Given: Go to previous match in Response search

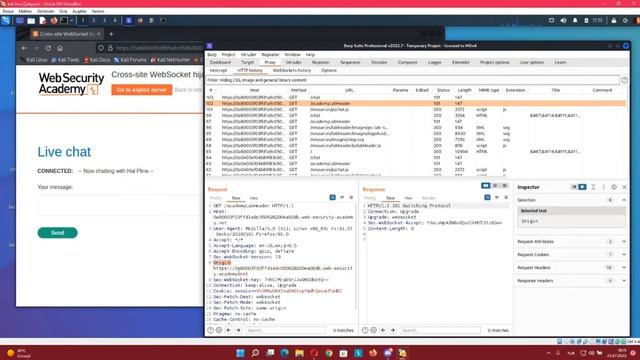Looking at the screenshot, I should 383,330.
